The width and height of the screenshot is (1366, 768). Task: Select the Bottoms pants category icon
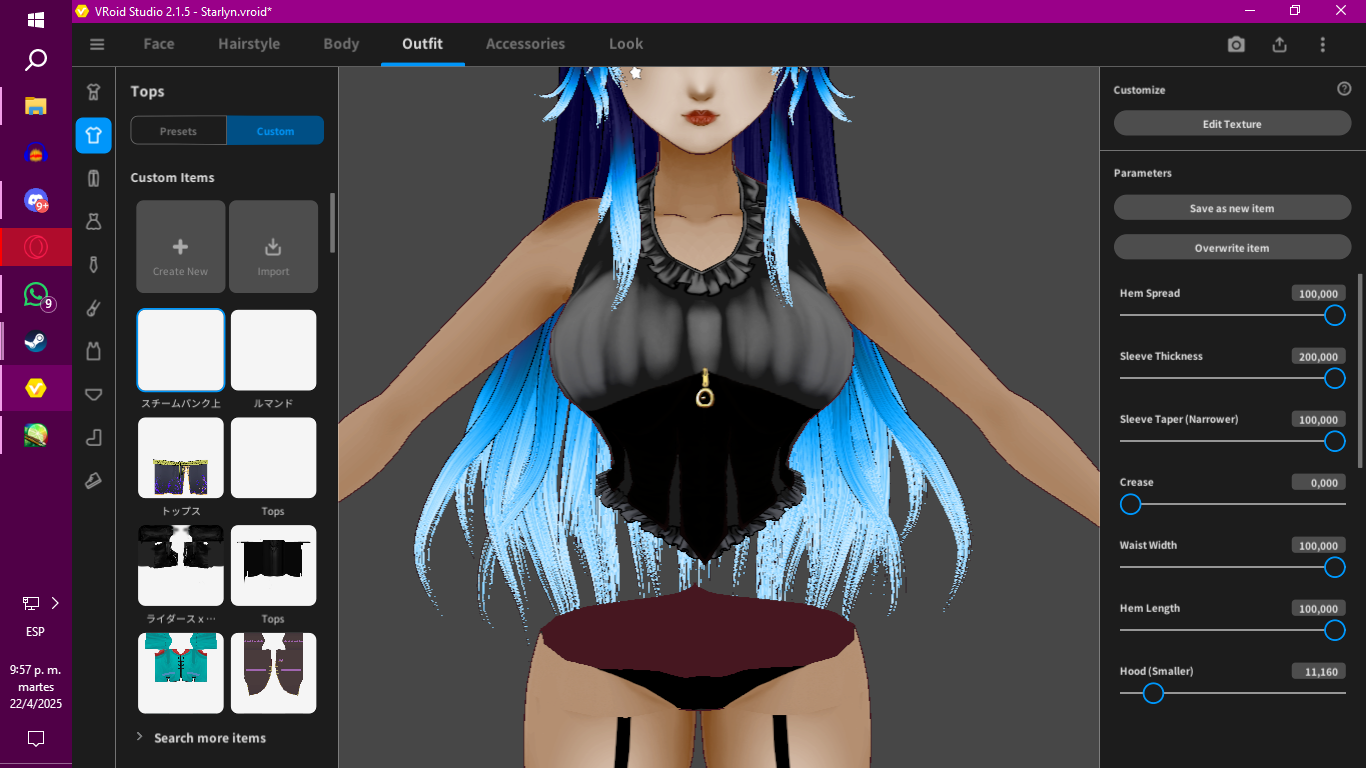(x=94, y=178)
